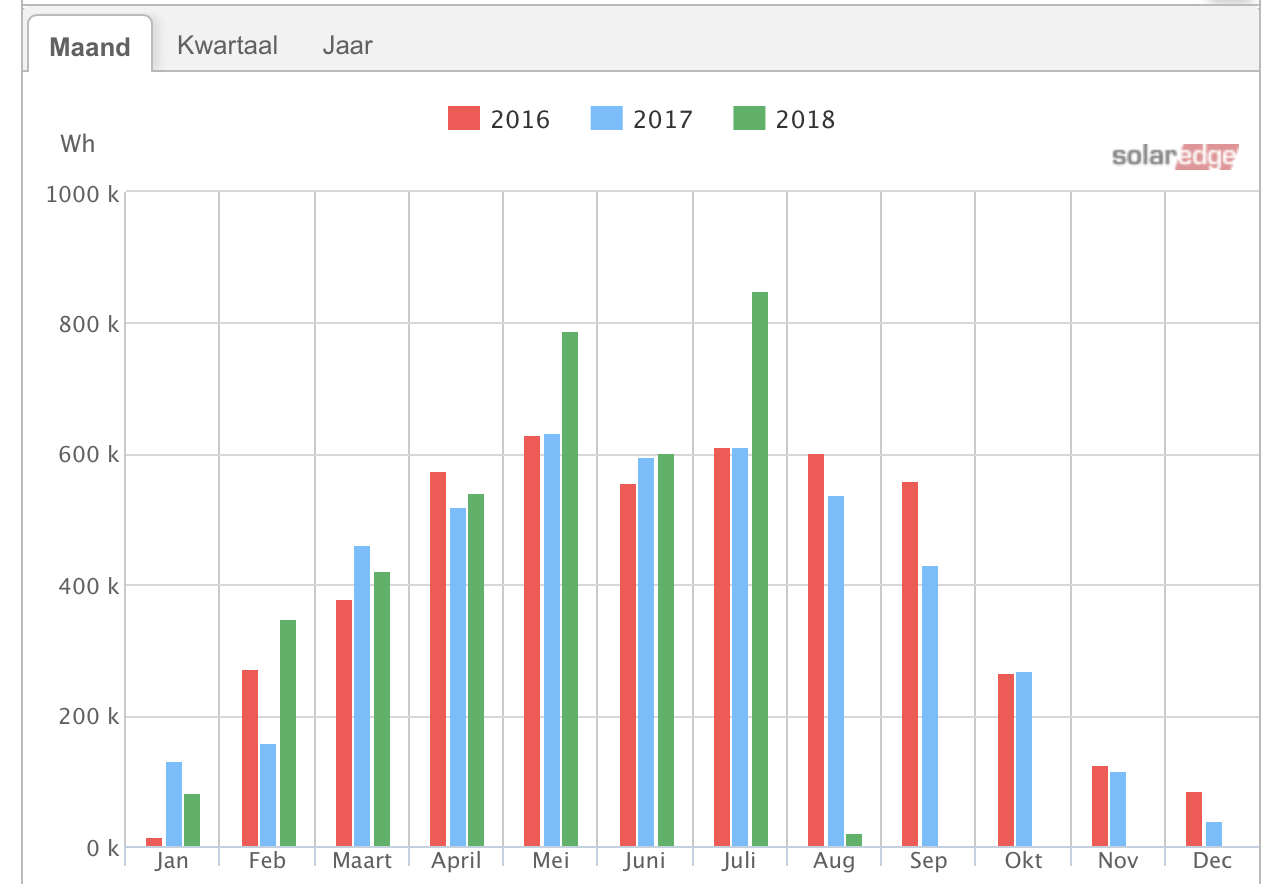1280x884 pixels.
Task: Click the green 2018 legend swatch
Action: click(749, 119)
